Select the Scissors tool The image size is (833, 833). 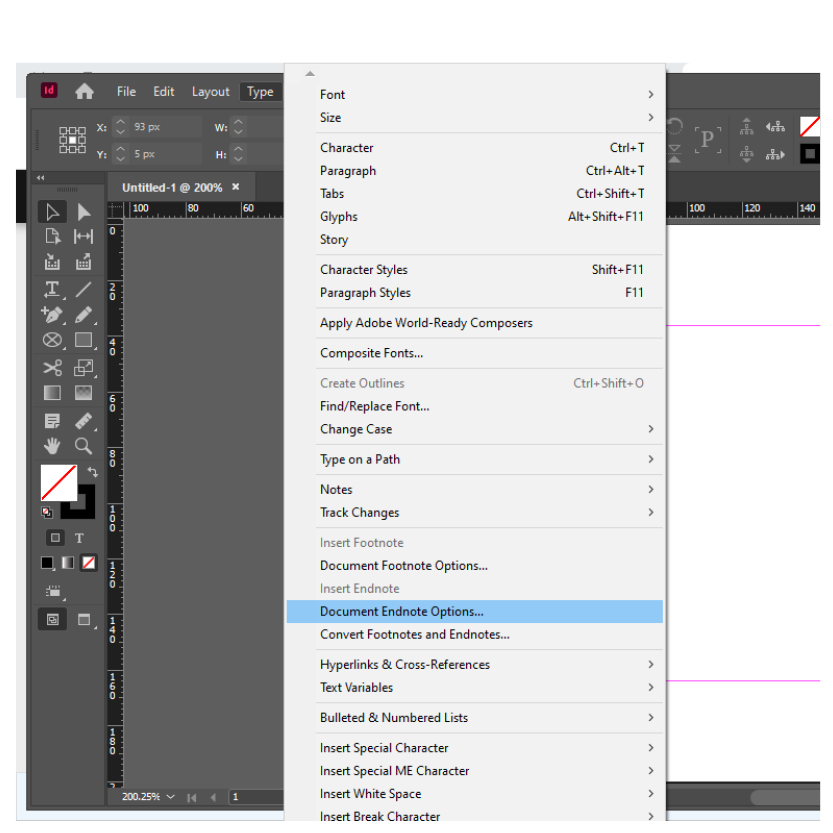click(x=52, y=368)
